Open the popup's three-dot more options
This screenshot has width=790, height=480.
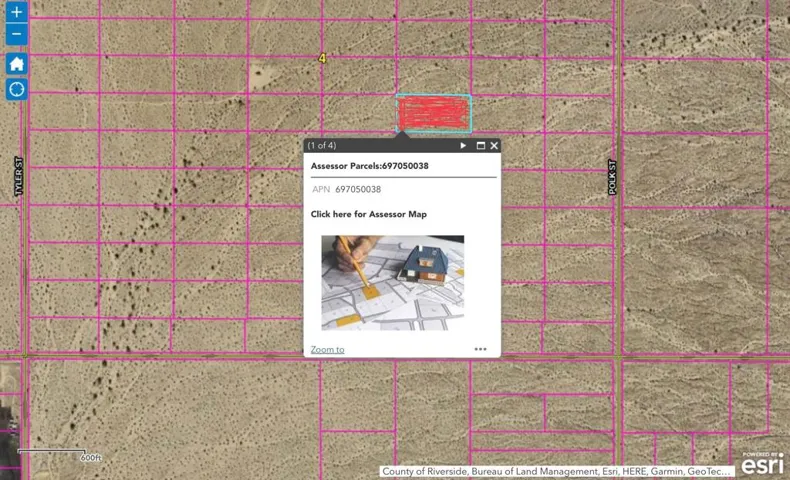(x=480, y=349)
